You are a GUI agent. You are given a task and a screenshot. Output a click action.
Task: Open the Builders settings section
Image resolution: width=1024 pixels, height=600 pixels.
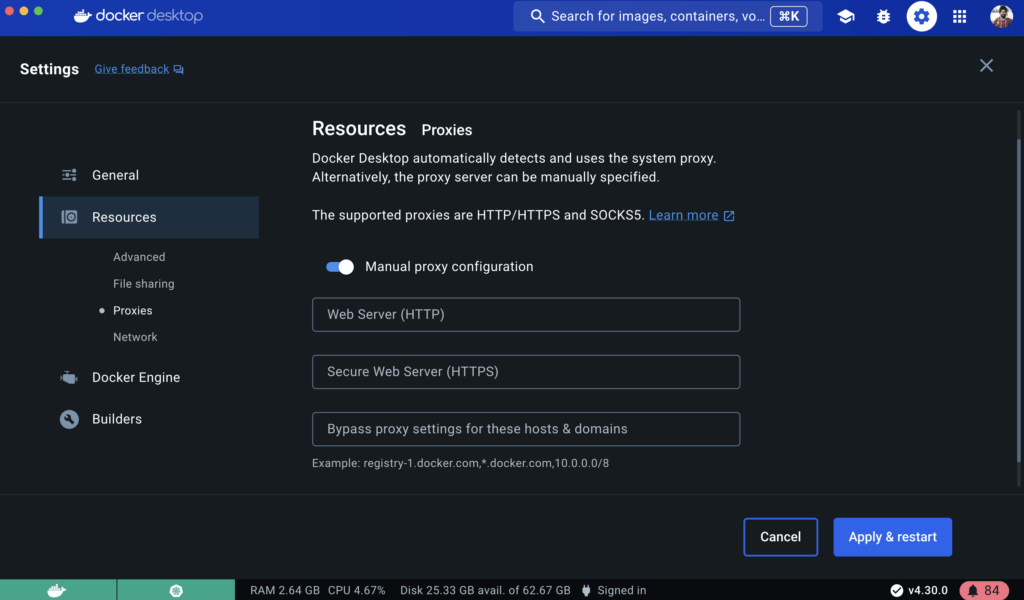116,419
